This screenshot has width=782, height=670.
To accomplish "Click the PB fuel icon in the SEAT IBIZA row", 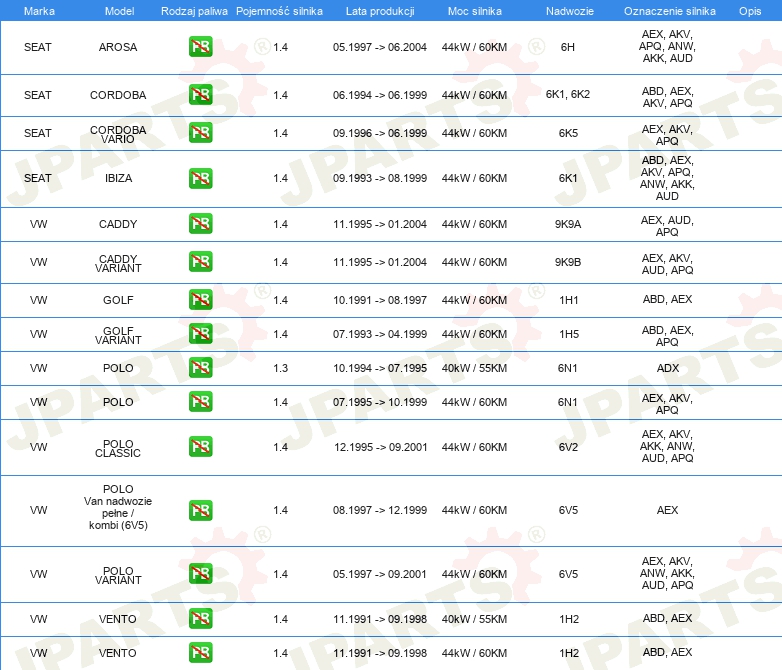I will [200, 179].
